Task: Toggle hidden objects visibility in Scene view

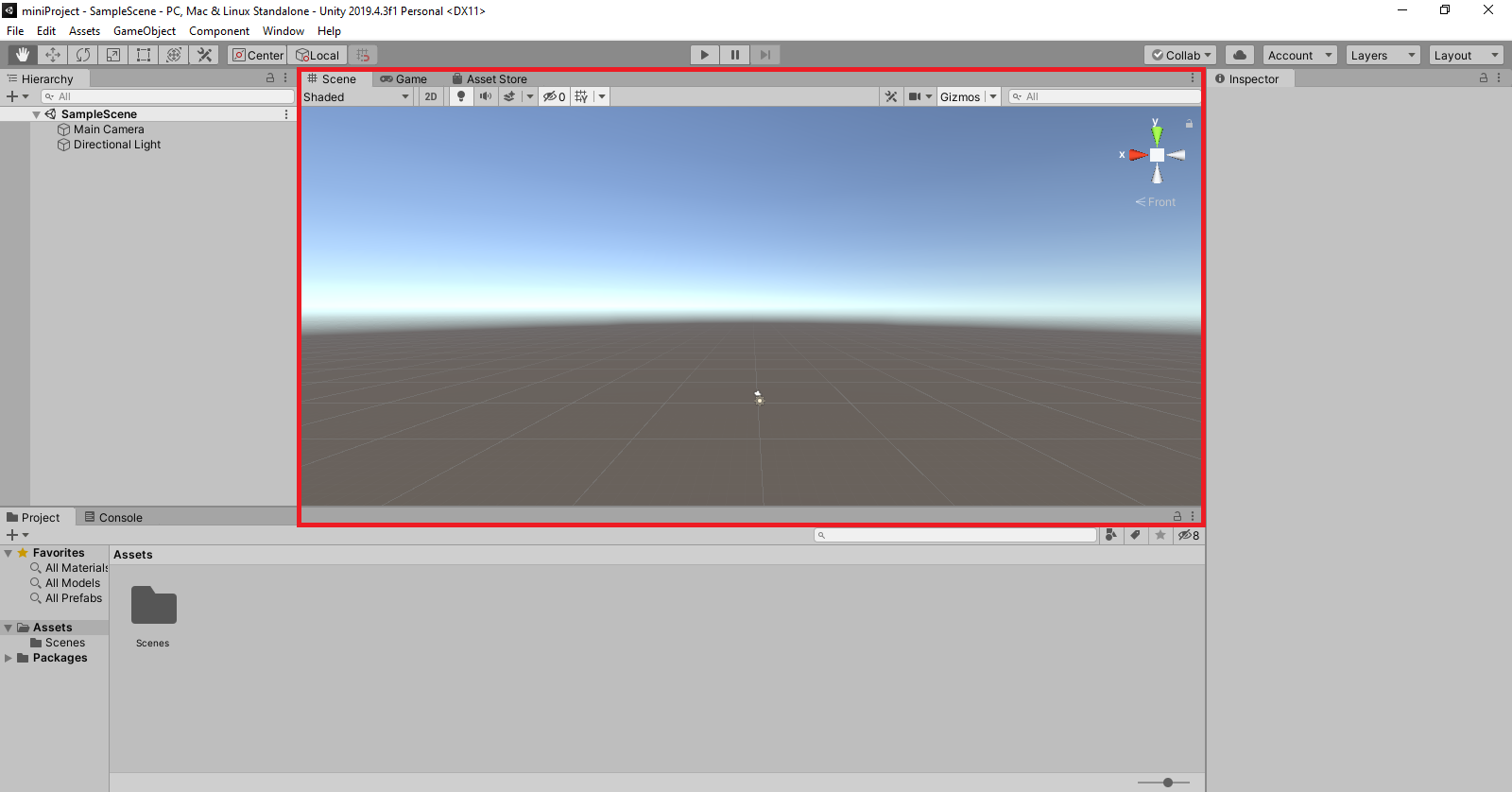Action: point(554,96)
